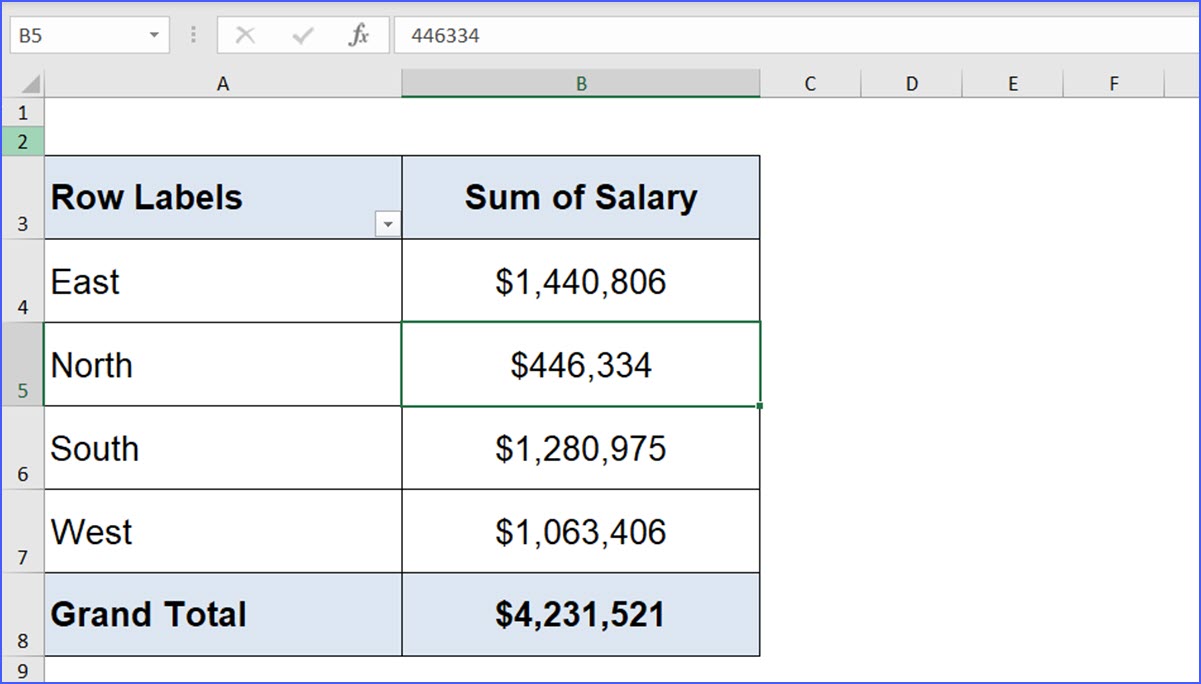Click the Name Box input field

70,34
